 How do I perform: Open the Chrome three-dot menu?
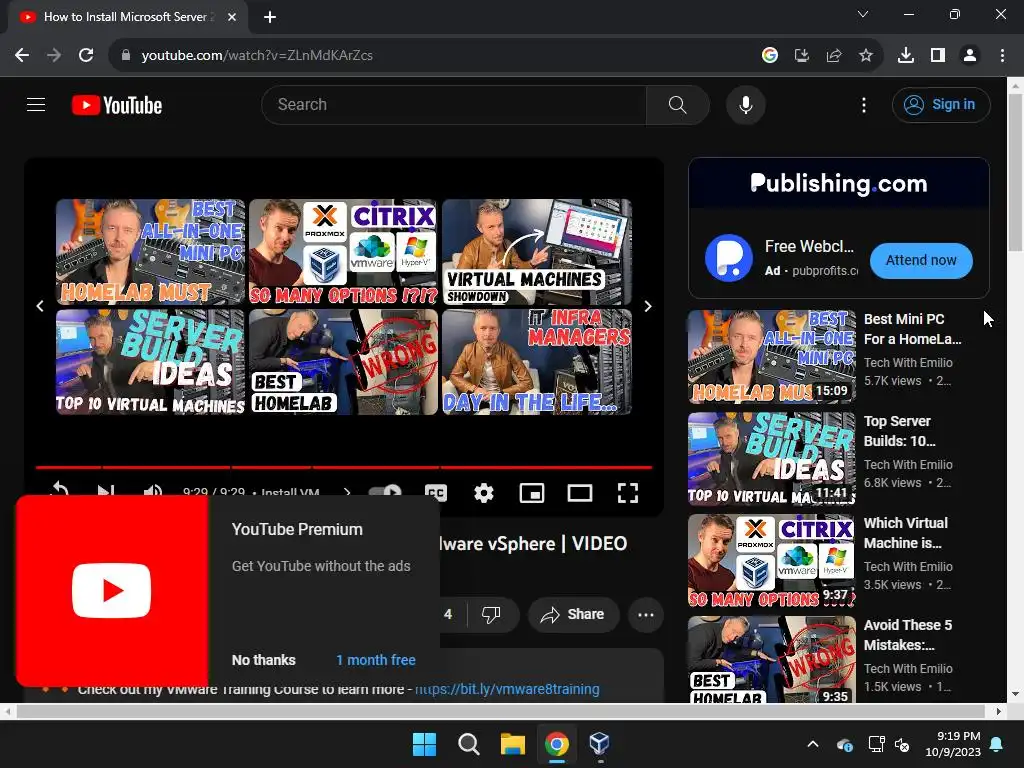tap(1002, 56)
